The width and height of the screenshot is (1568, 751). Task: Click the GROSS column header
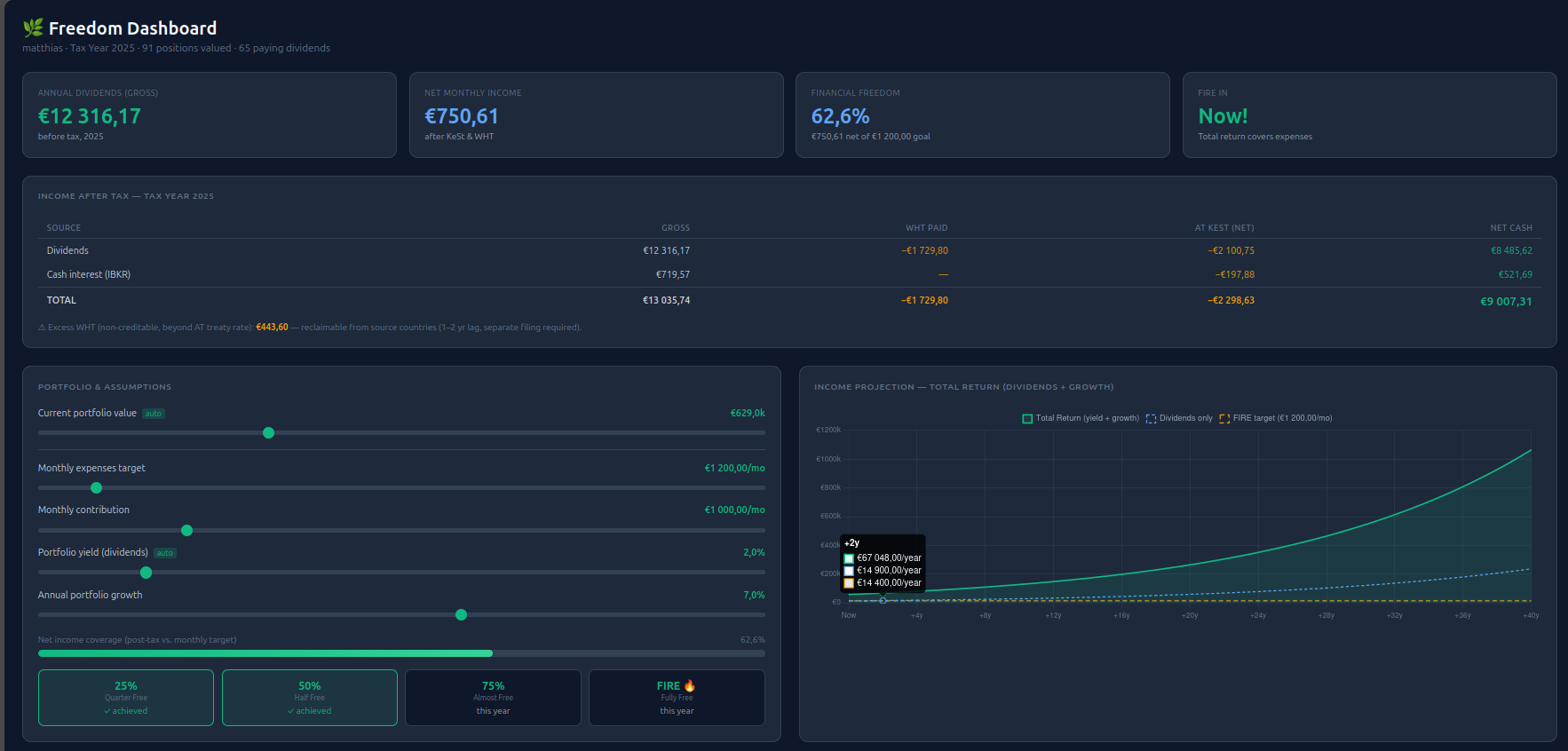click(676, 228)
